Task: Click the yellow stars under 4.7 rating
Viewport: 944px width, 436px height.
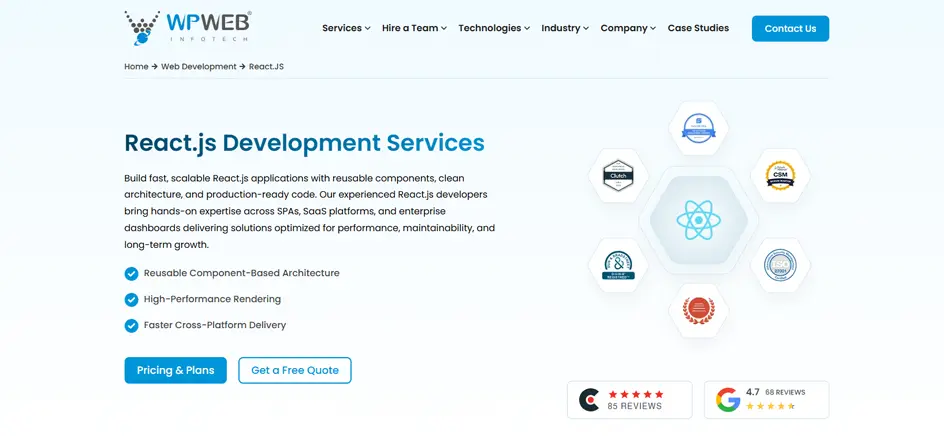Action: pos(771,406)
